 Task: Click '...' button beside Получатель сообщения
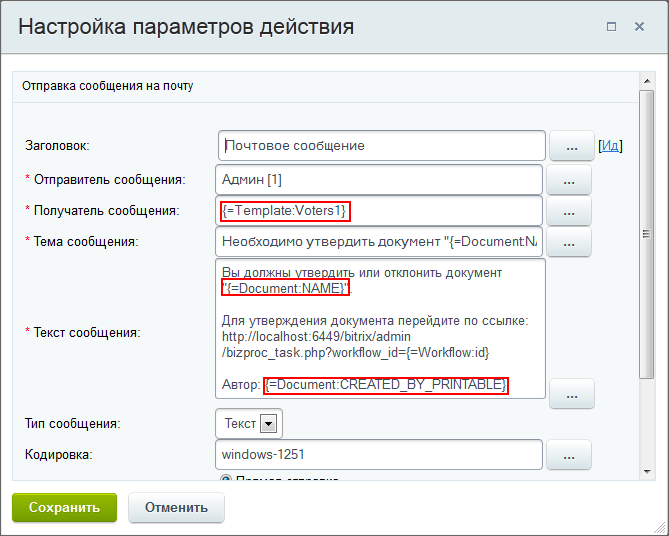tap(569, 212)
